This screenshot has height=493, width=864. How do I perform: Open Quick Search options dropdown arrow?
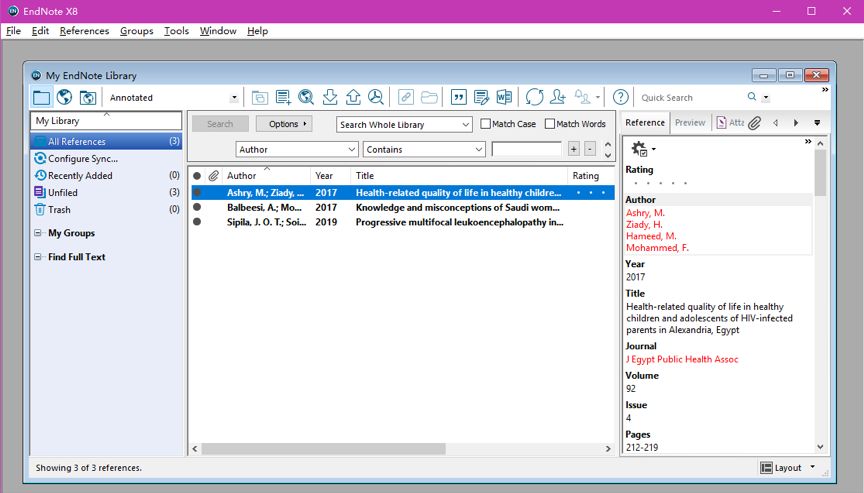tap(765, 98)
